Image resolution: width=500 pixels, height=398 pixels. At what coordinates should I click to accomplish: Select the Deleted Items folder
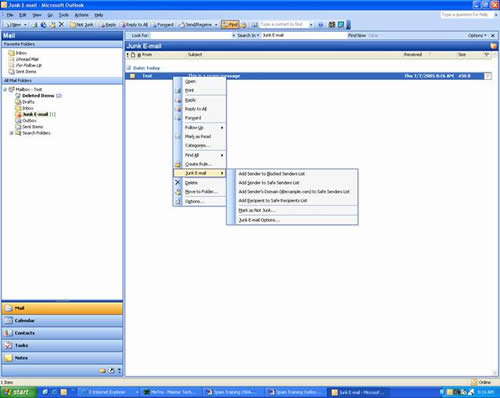point(38,96)
